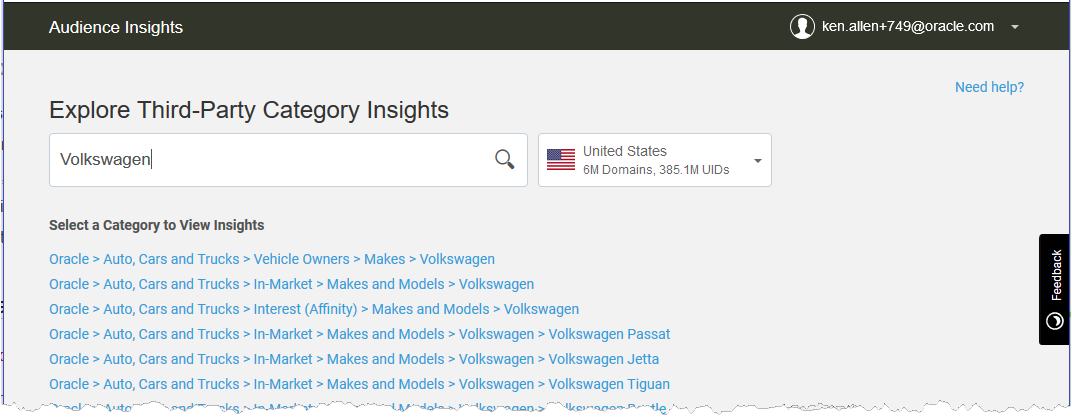This screenshot has height=420, width=1072.
Task: Expand the United States country selector arrow
Action: click(758, 161)
